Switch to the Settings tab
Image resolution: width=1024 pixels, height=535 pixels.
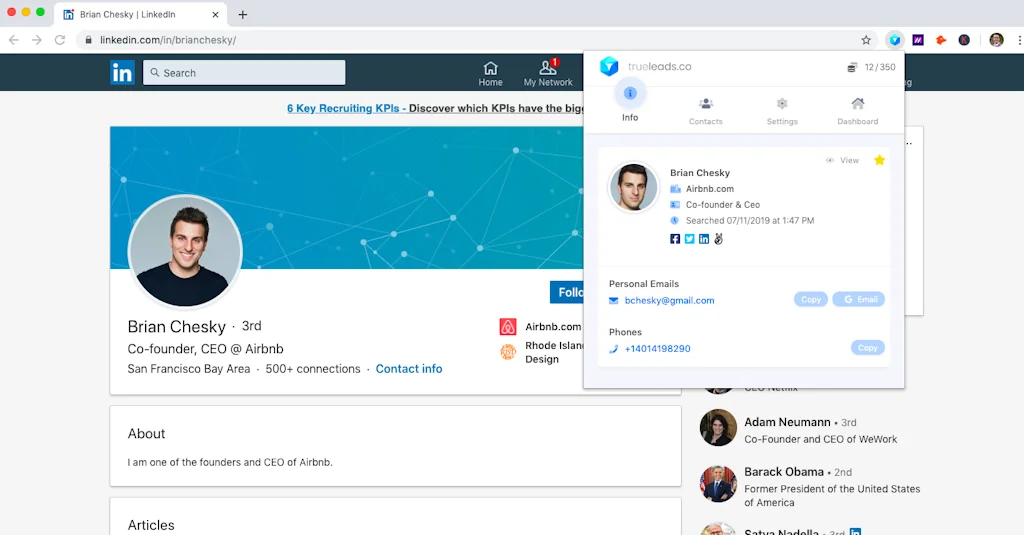pos(782,111)
